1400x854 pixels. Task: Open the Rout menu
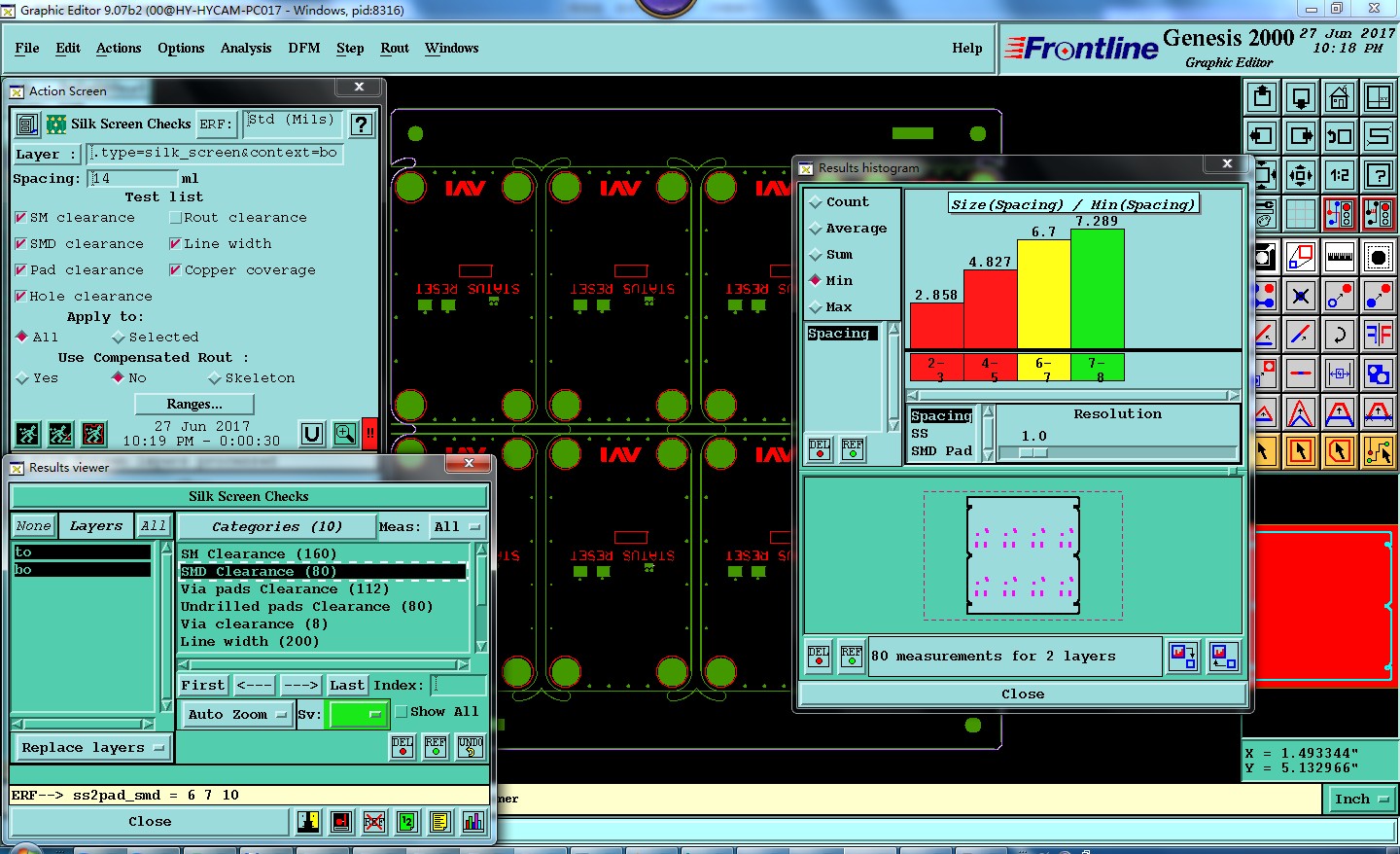[395, 48]
